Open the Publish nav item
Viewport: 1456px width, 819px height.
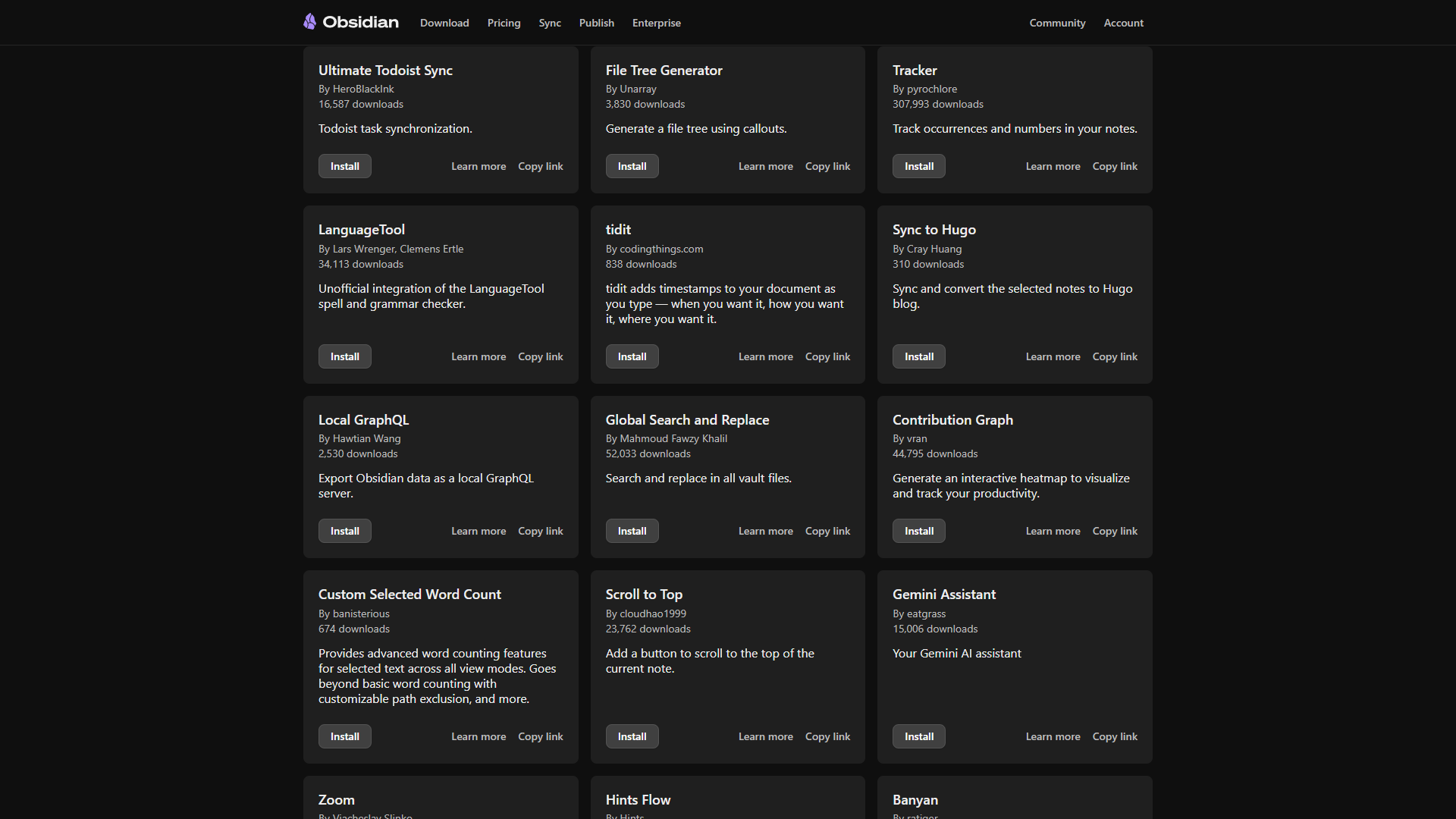pos(597,23)
